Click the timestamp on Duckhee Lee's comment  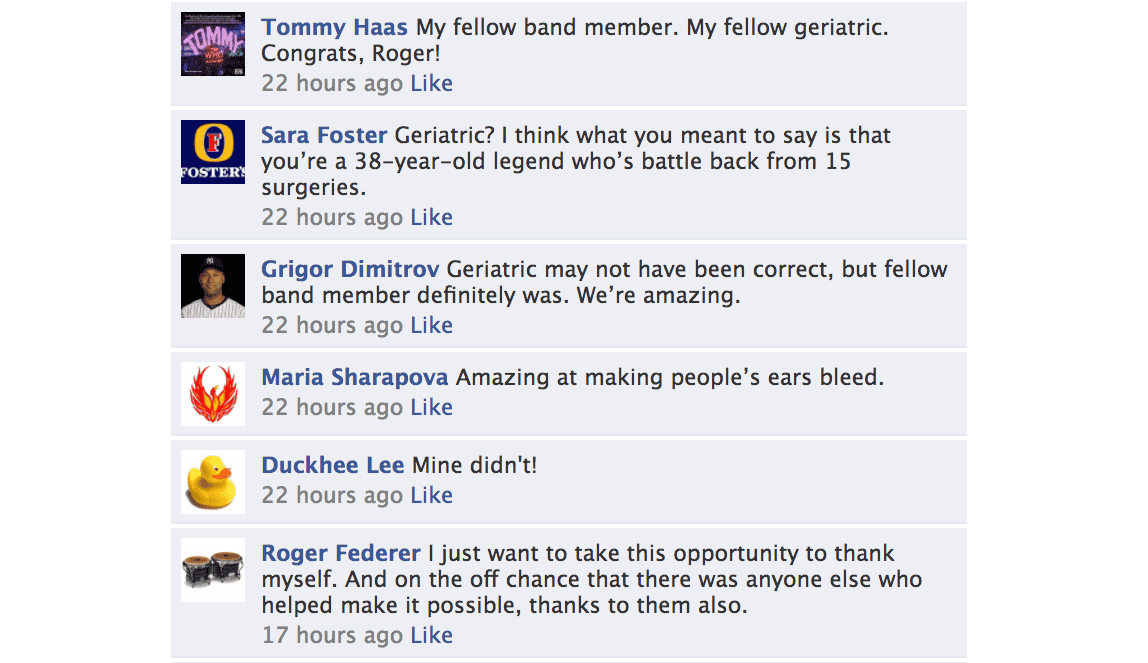click(332, 495)
